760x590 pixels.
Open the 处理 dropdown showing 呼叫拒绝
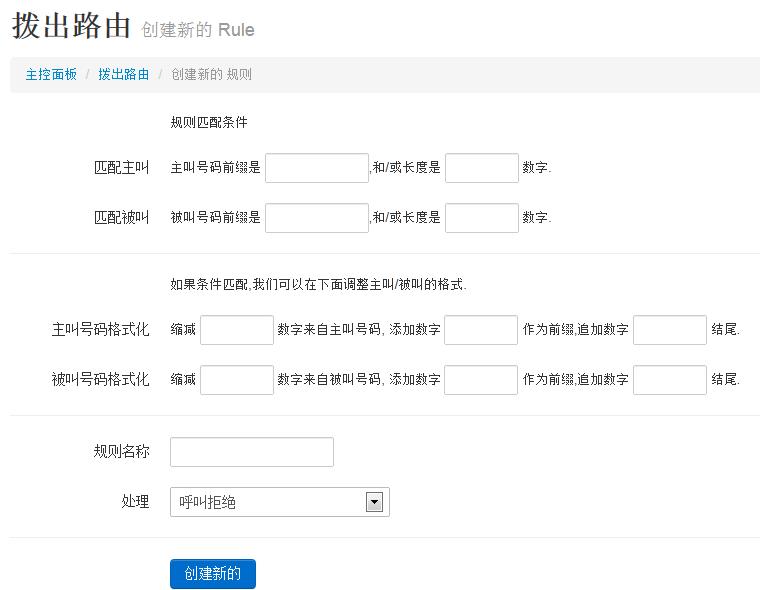[x=280, y=502]
